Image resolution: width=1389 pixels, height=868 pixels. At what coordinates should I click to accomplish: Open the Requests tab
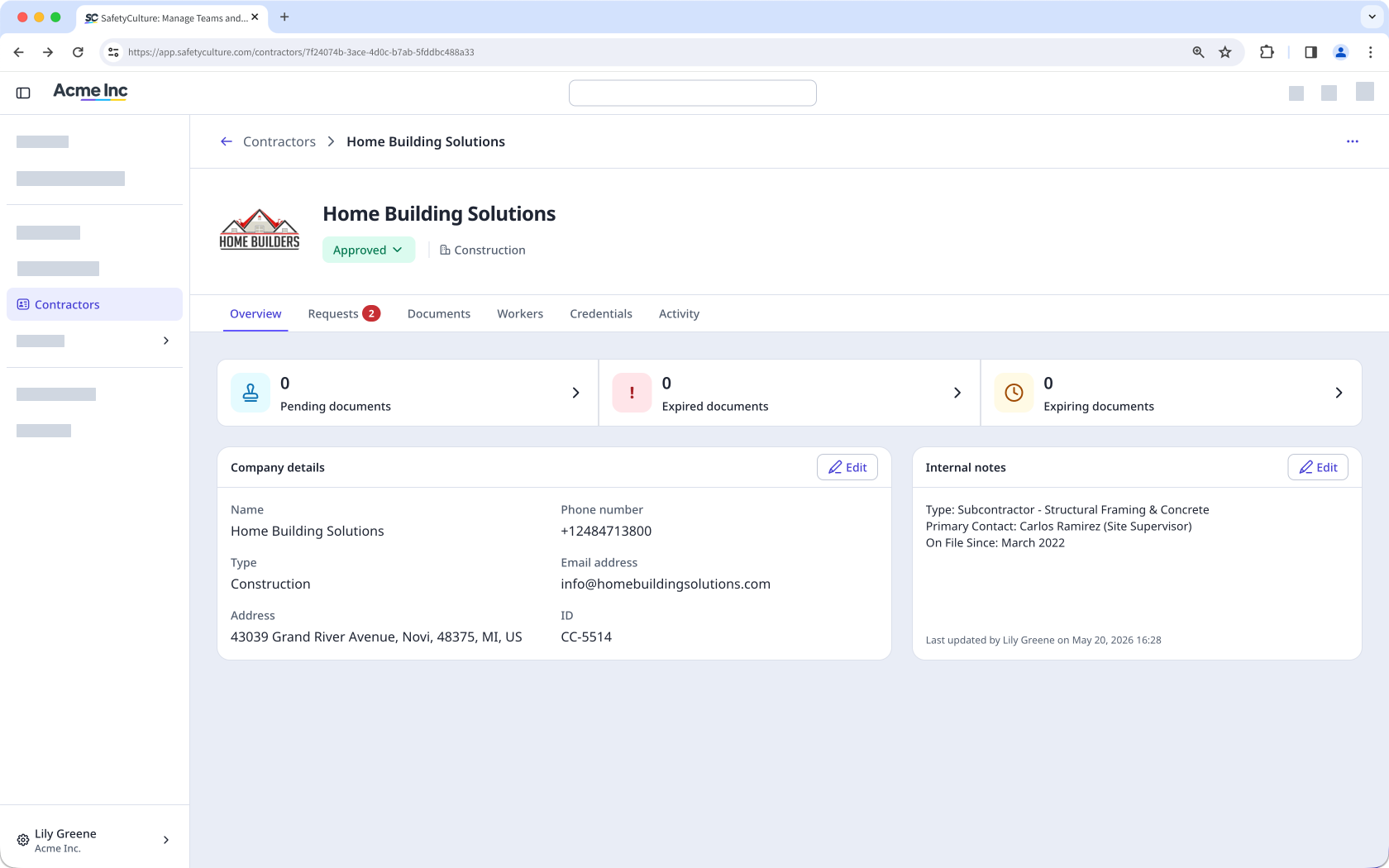(343, 313)
